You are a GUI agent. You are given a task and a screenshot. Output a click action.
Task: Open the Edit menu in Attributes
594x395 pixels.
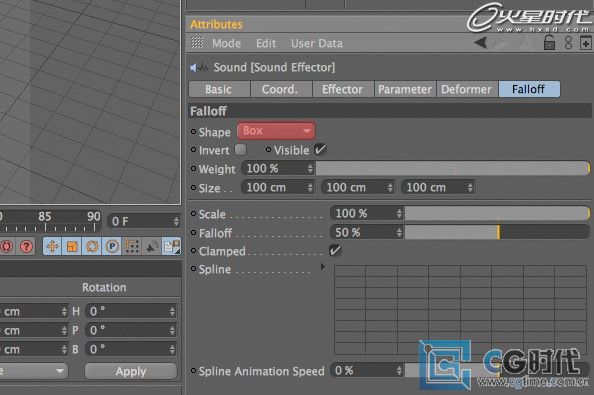pyautogui.click(x=266, y=43)
